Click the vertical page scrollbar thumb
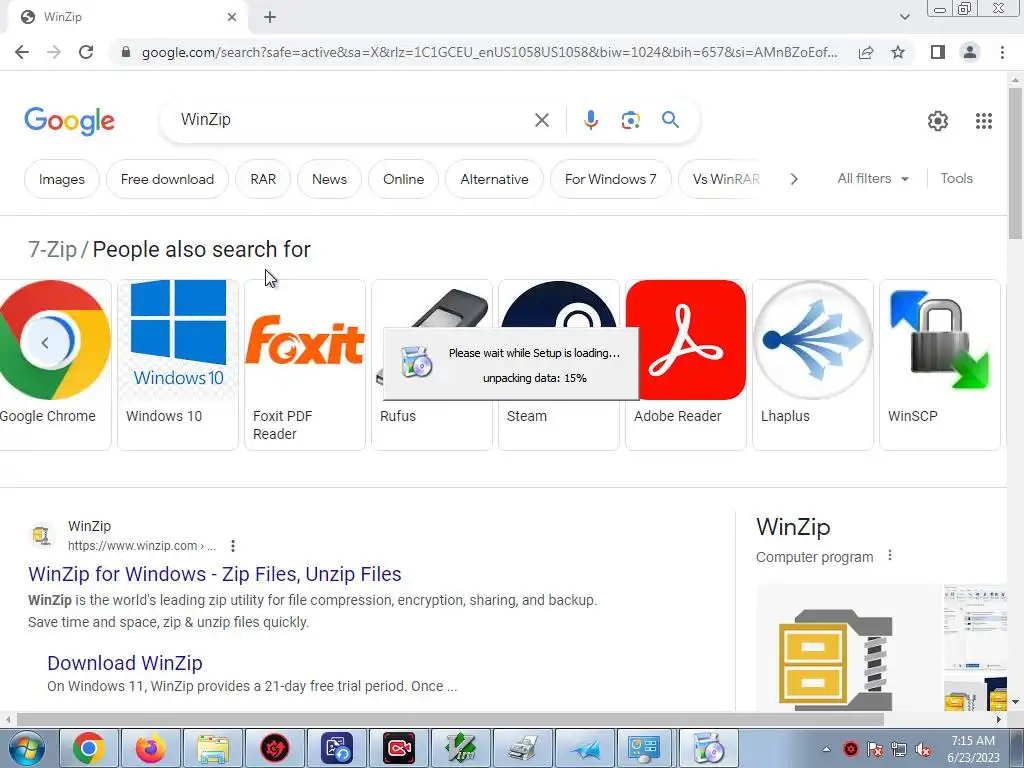 coord(1015,163)
